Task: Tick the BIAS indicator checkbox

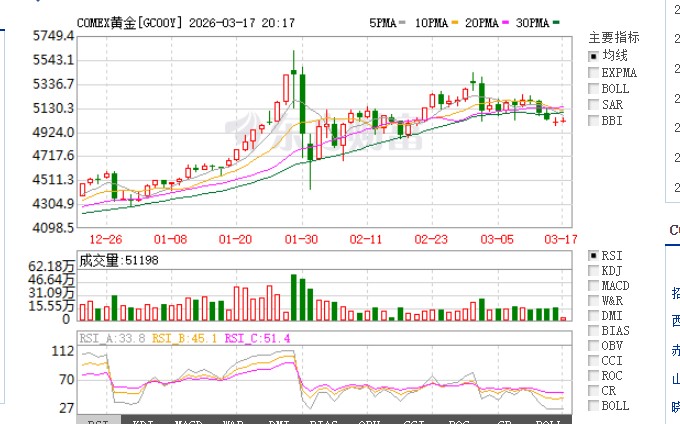Action: (593, 330)
